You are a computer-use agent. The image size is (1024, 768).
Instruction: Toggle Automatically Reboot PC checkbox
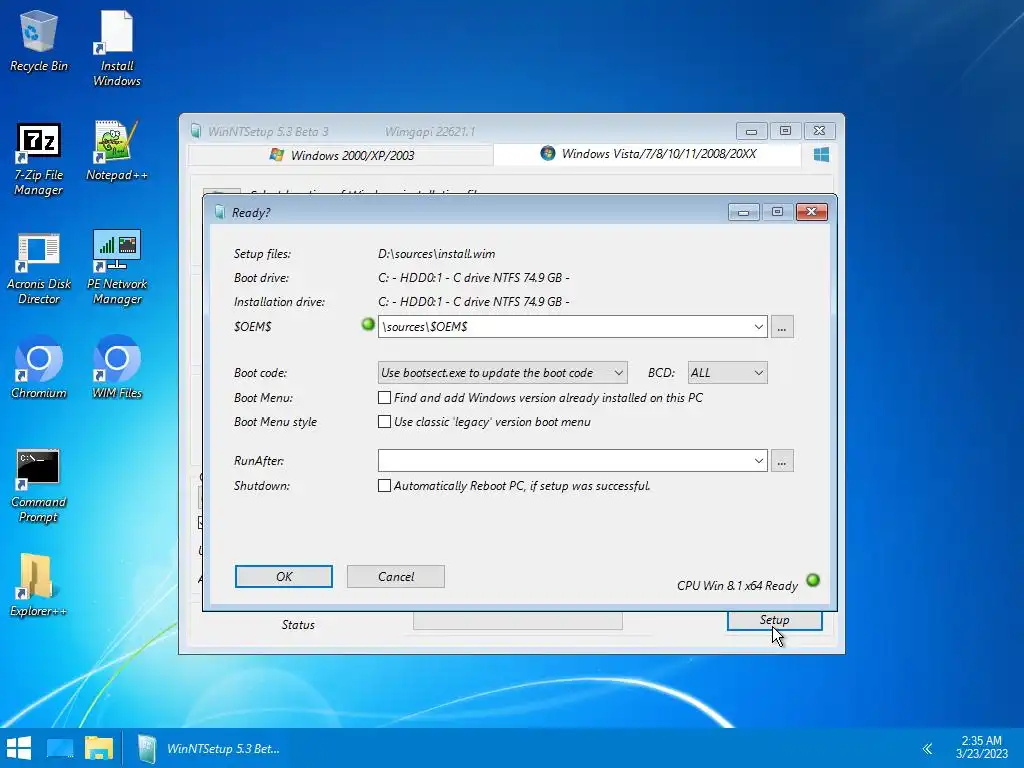[x=385, y=486]
